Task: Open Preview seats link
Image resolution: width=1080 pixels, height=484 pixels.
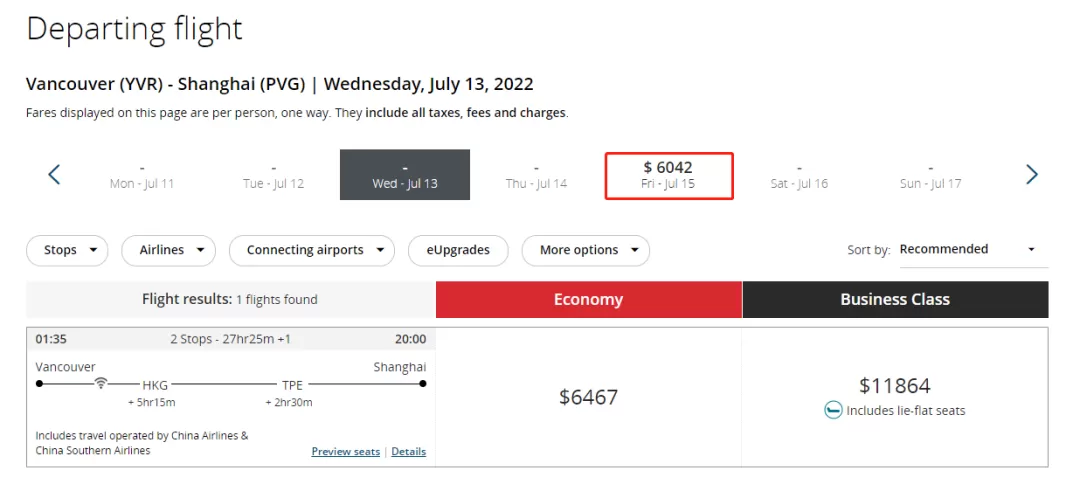Action: click(x=346, y=452)
